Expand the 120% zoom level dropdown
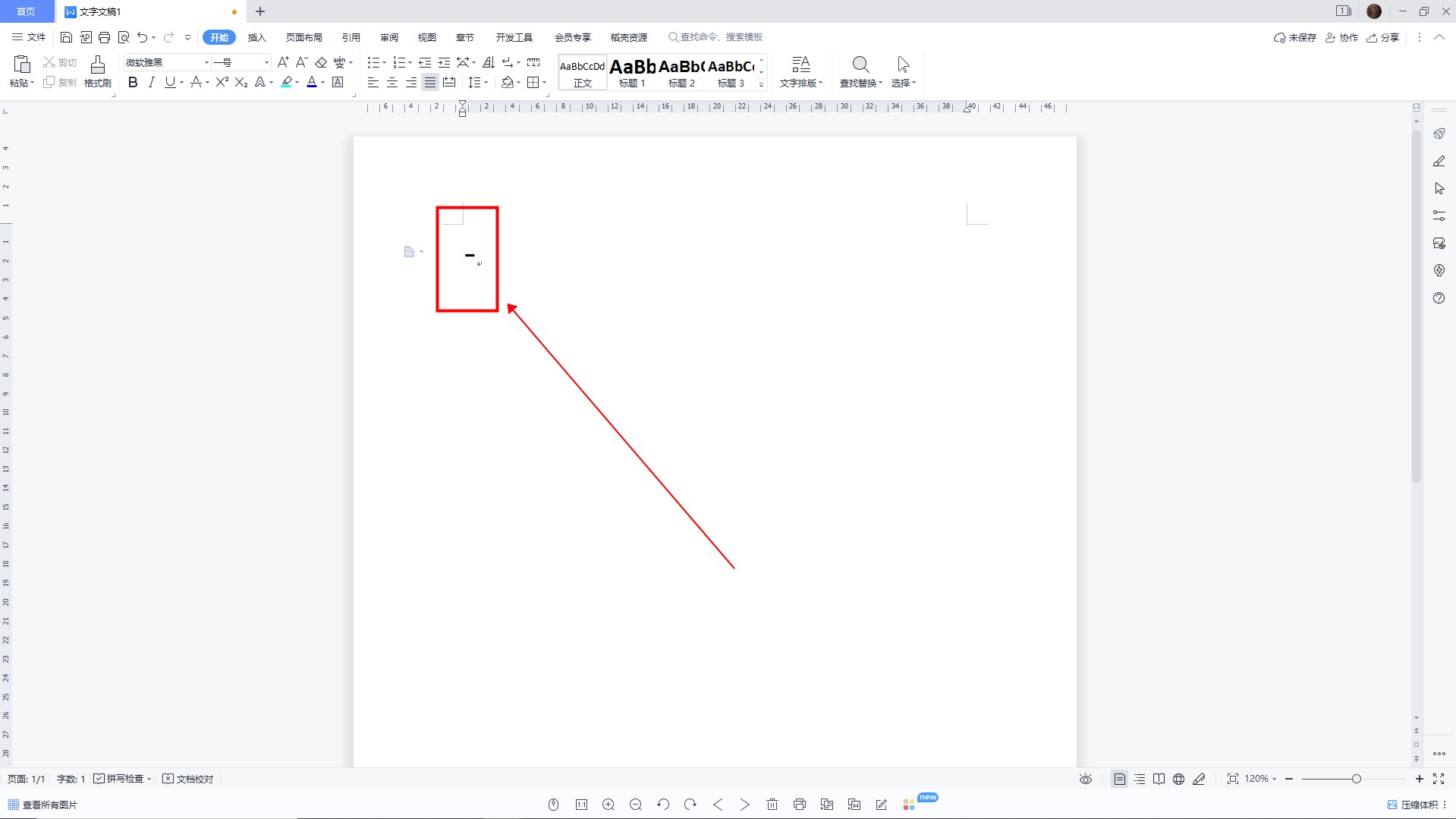Image resolution: width=1456 pixels, height=819 pixels. pos(1274,779)
